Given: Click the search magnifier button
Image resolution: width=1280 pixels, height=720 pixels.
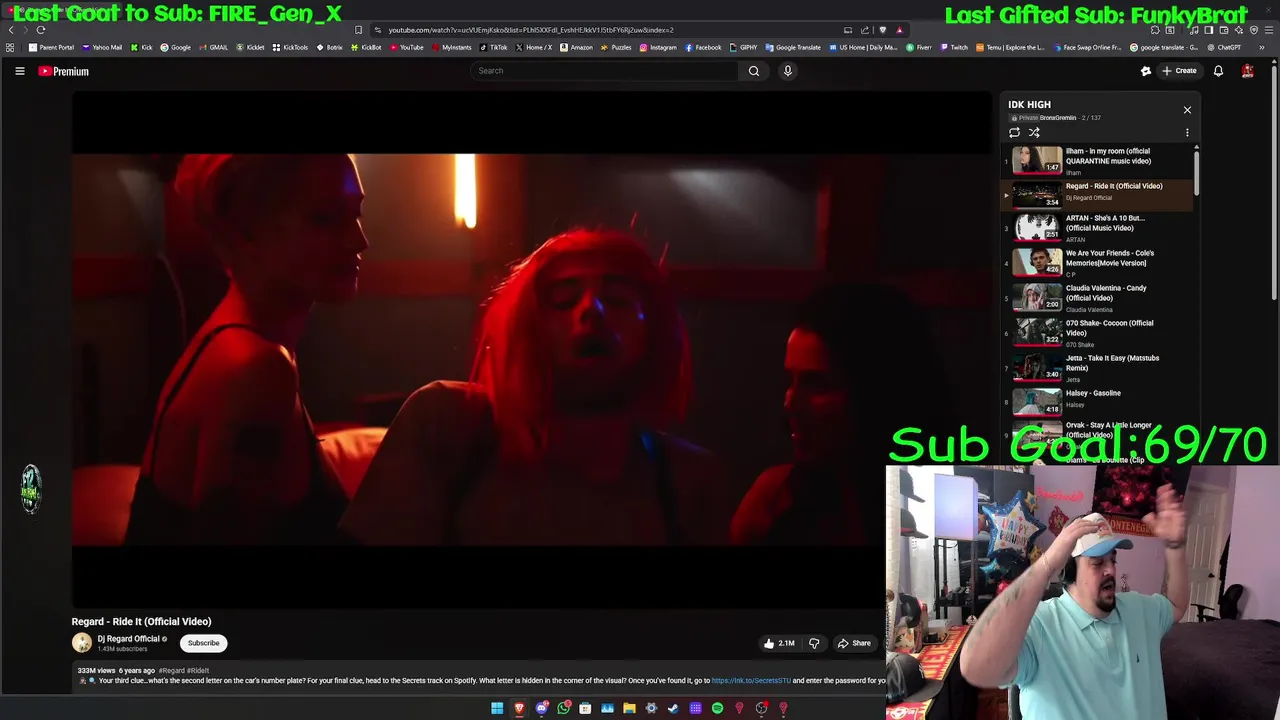Looking at the screenshot, I should pyautogui.click(x=754, y=71).
